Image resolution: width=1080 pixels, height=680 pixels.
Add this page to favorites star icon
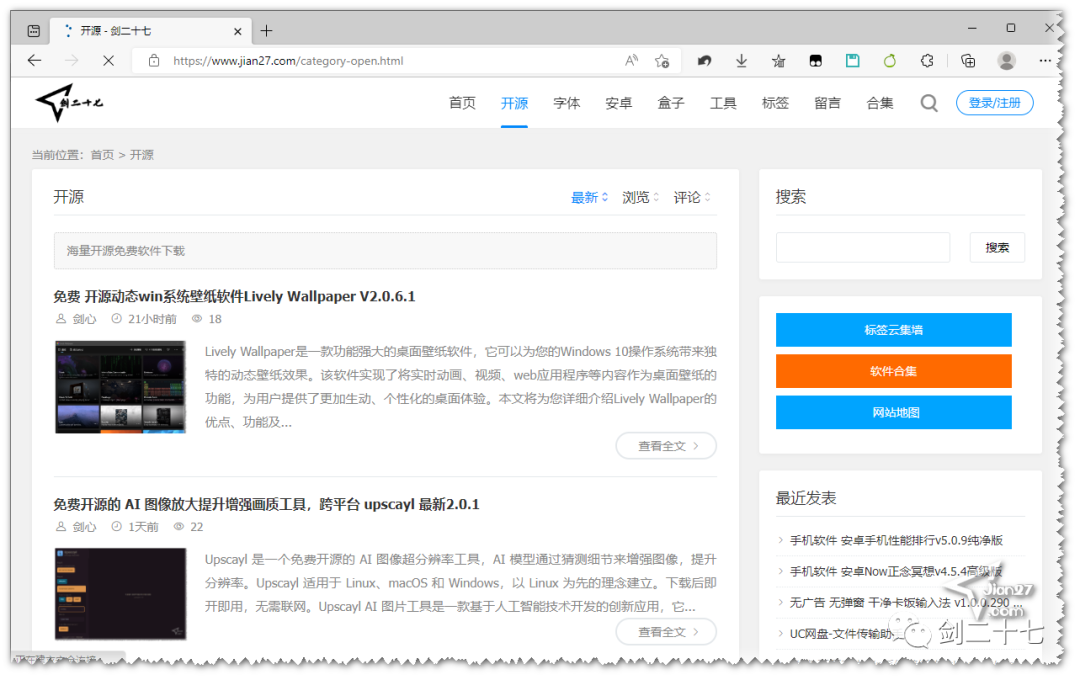pyautogui.click(x=662, y=61)
